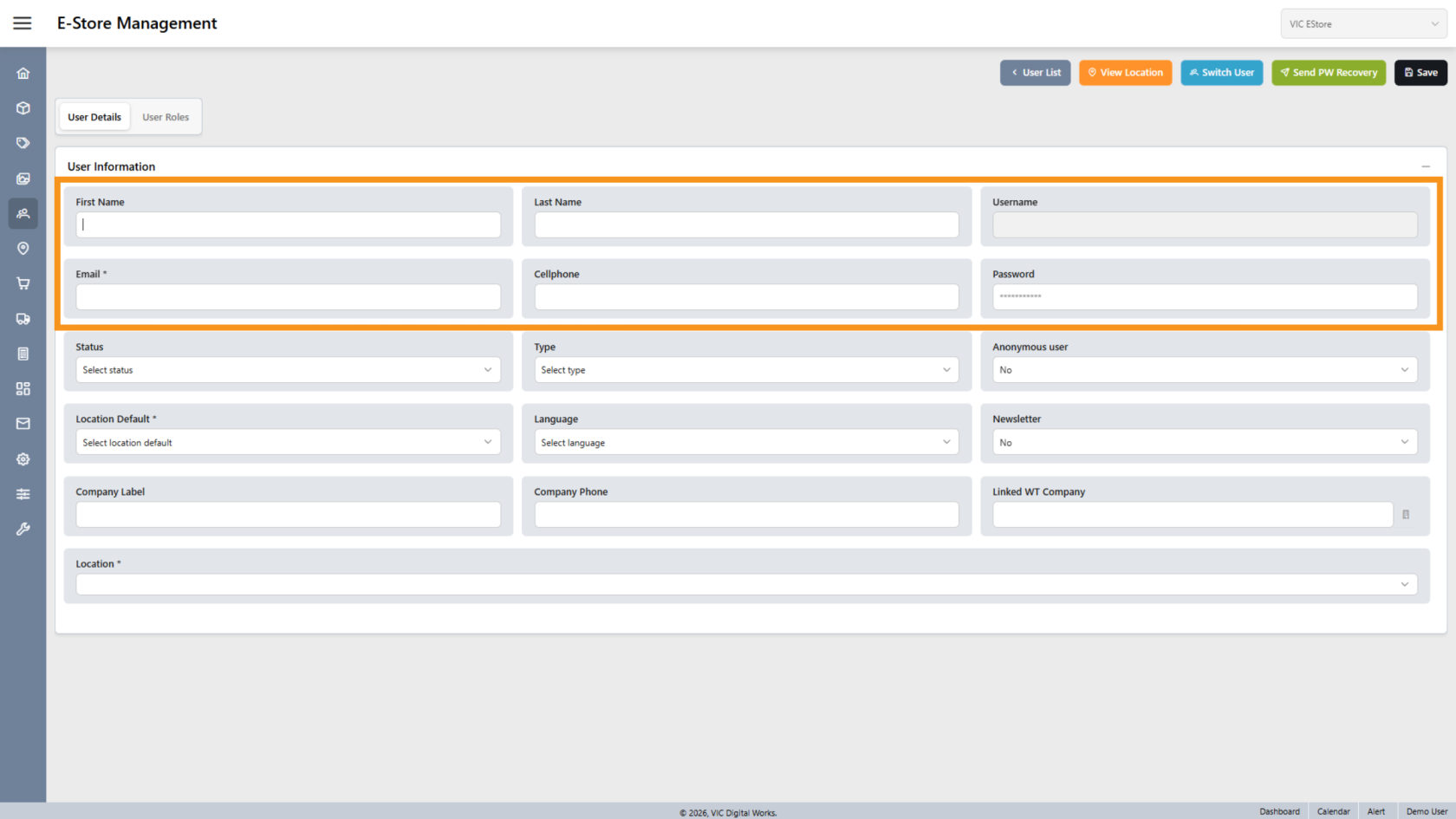The height and width of the screenshot is (819, 1456).
Task: Click the icon beside Linked WT Company field
Action: tap(1406, 515)
